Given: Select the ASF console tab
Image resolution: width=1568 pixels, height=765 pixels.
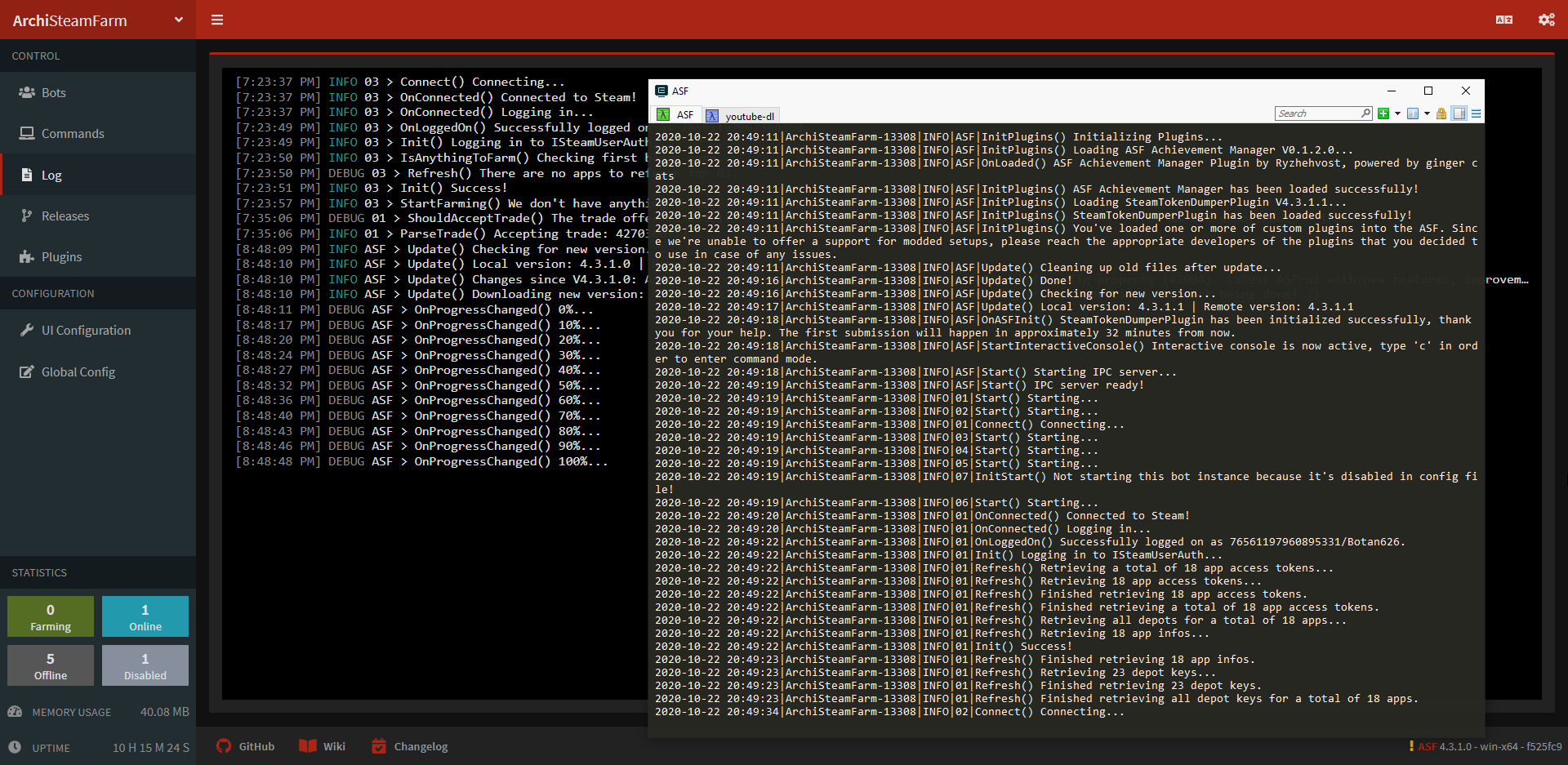Looking at the screenshot, I should pyautogui.click(x=676, y=115).
